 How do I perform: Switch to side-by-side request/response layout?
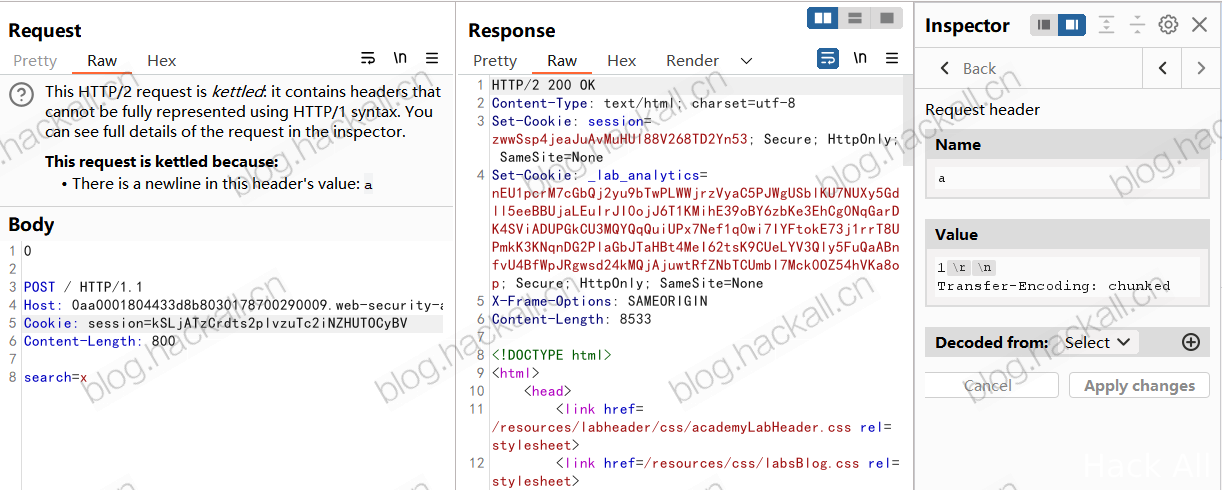coord(823,18)
